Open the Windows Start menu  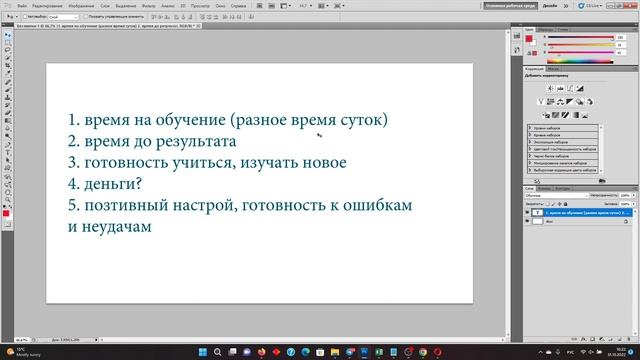tap(202, 352)
